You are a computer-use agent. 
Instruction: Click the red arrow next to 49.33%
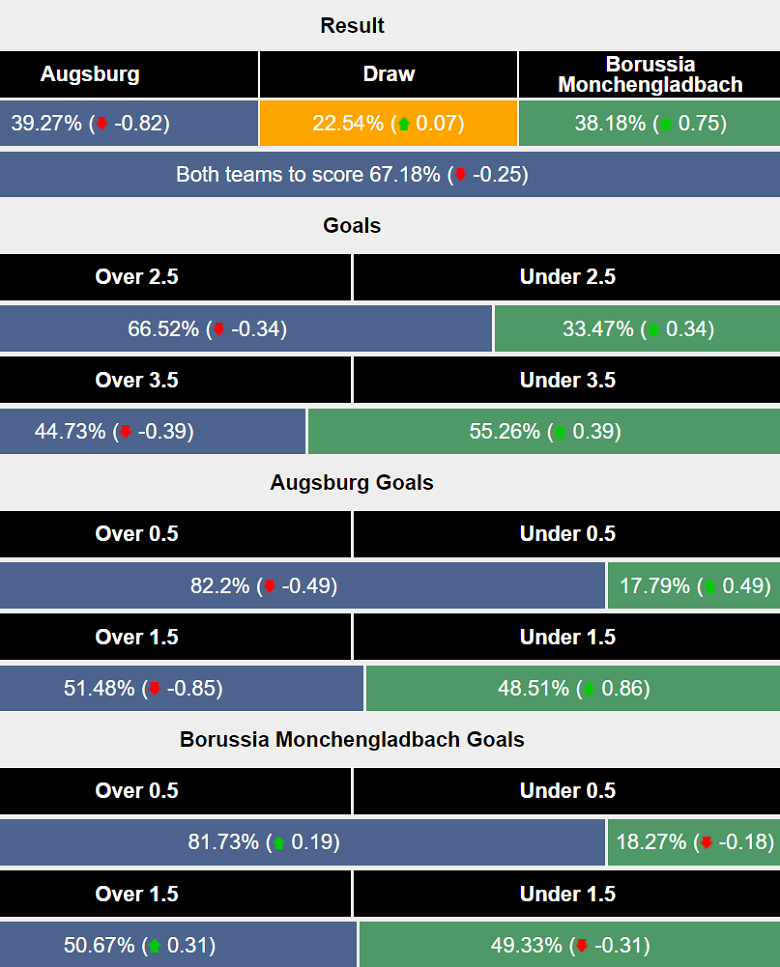(582, 946)
